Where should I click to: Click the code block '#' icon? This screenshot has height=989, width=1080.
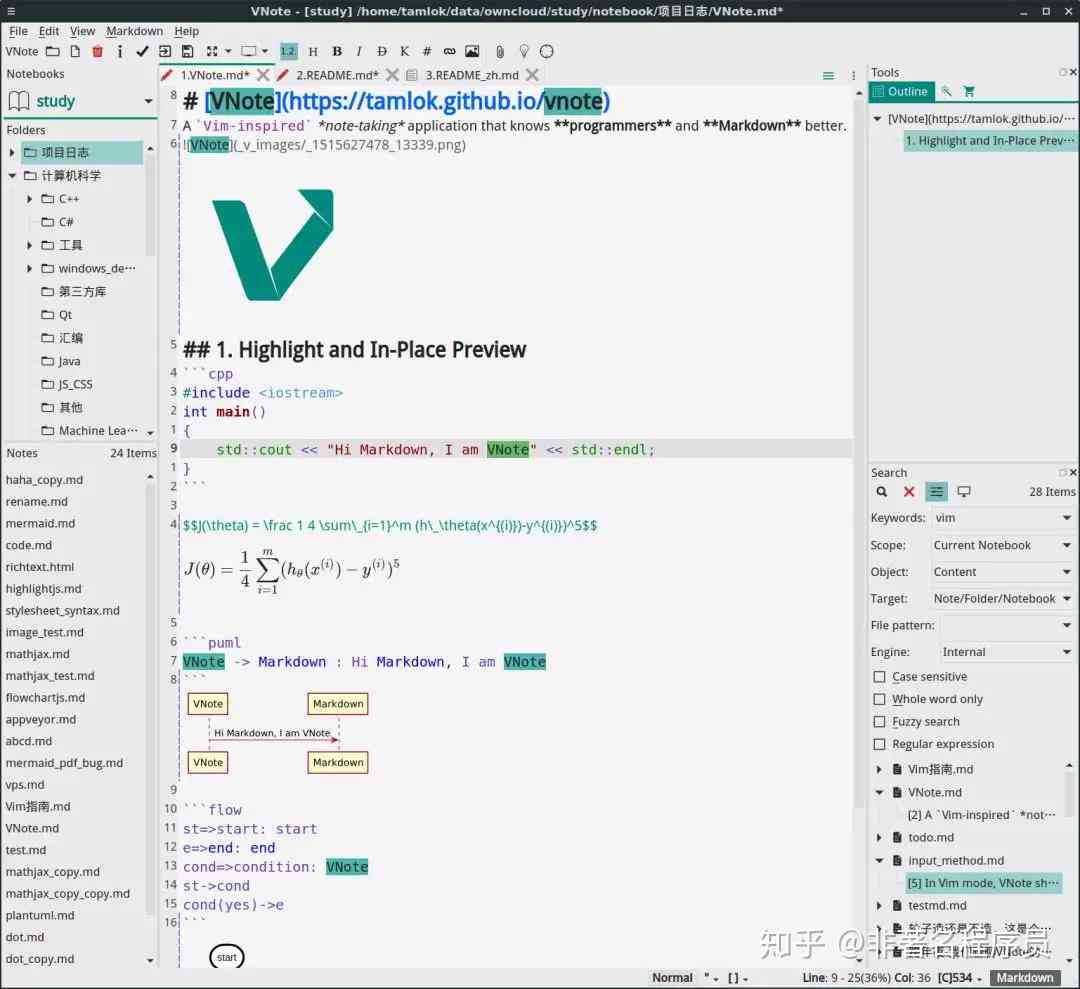point(426,51)
